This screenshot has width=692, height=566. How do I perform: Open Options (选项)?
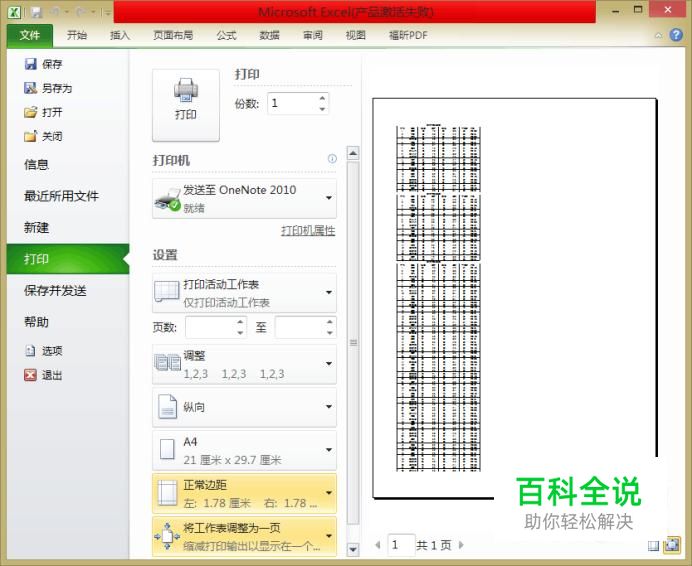pos(43,351)
